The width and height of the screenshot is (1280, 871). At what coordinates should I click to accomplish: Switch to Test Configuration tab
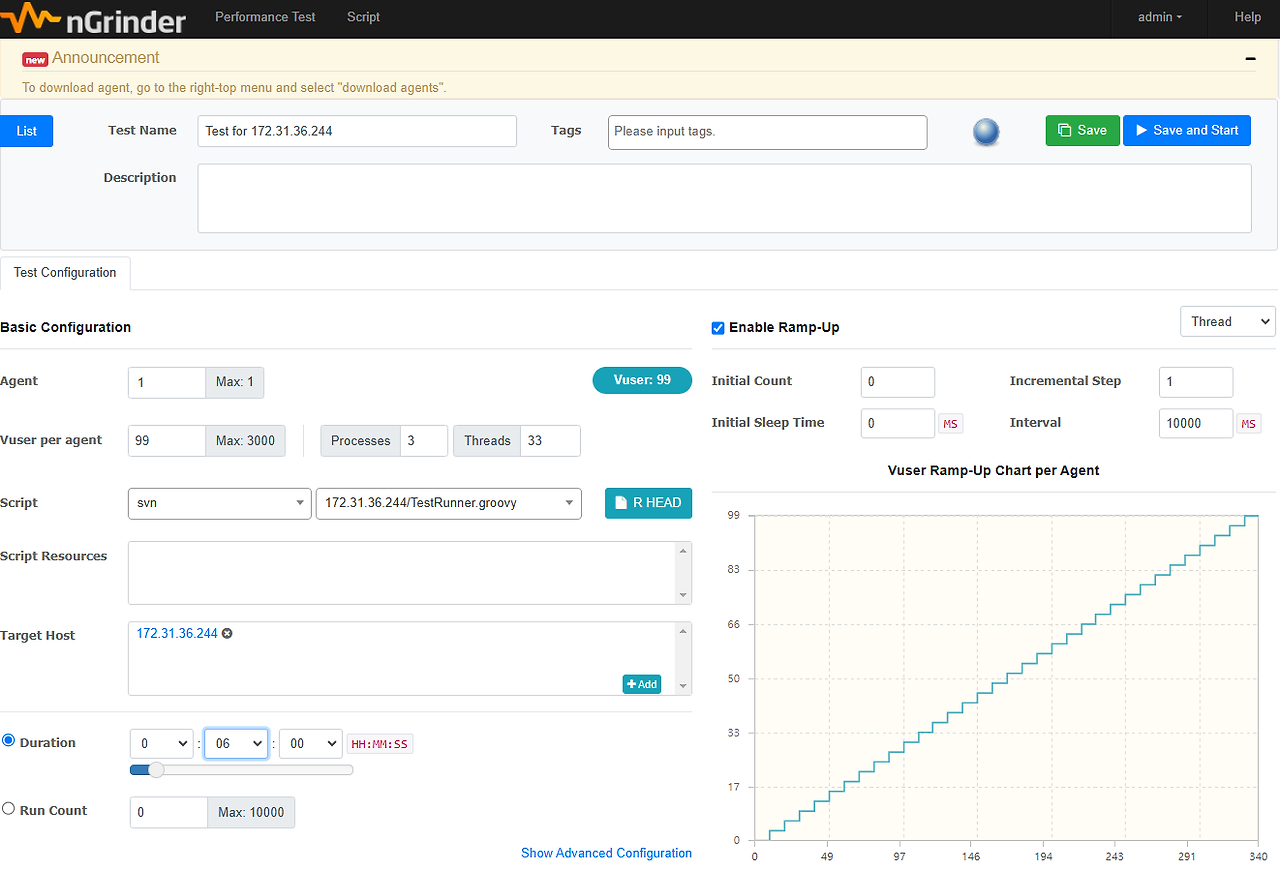tap(65, 272)
